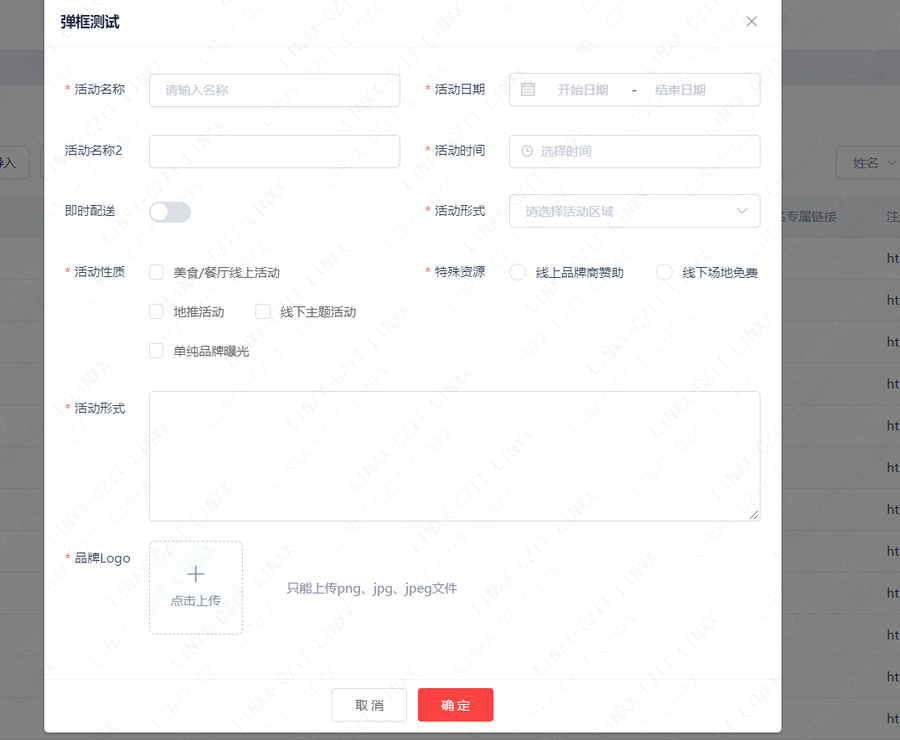Click the textarea resize handle corner icon
The width and height of the screenshot is (900, 740).
pyautogui.click(x=756, y=515)
